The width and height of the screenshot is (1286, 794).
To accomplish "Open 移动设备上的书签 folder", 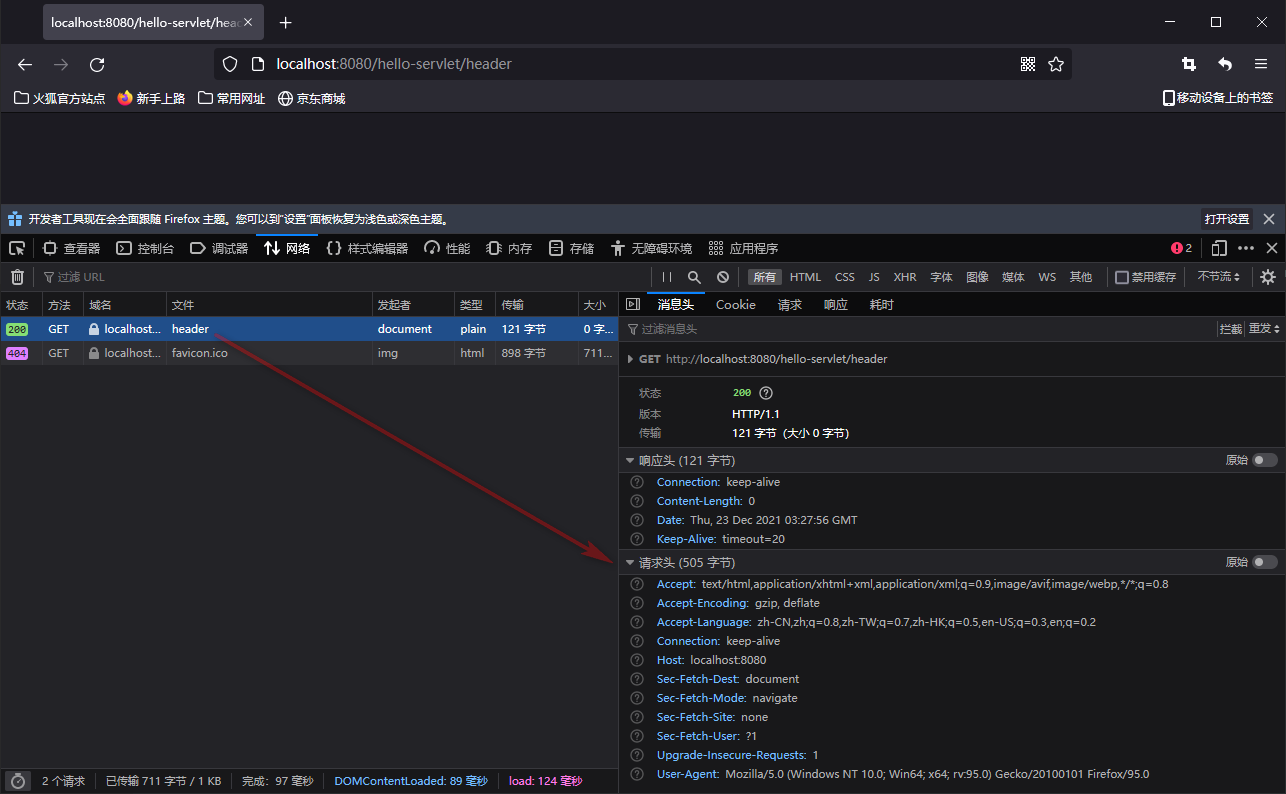I will click(1217, 98).
